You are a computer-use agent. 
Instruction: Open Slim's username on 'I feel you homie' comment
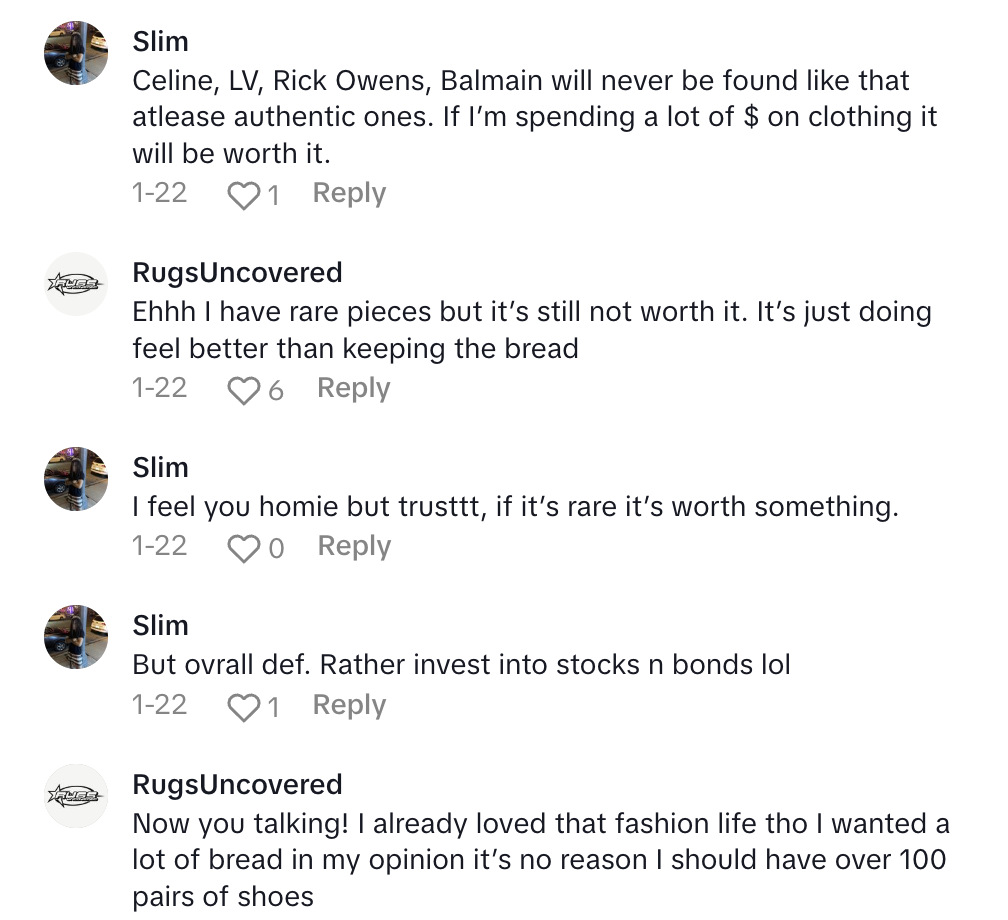pyautogui.click(x=160, y=468)
